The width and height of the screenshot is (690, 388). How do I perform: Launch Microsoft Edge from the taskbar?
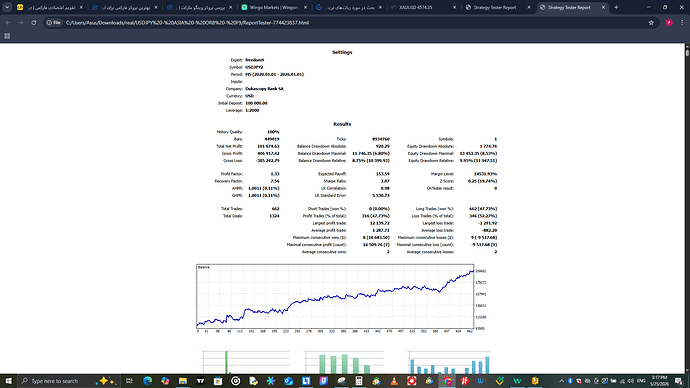click(x=147, y=381)
